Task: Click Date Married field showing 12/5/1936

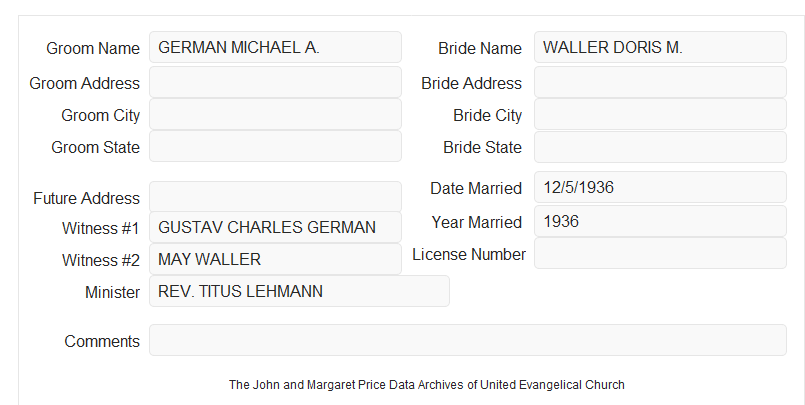Action: pos(660,187)
